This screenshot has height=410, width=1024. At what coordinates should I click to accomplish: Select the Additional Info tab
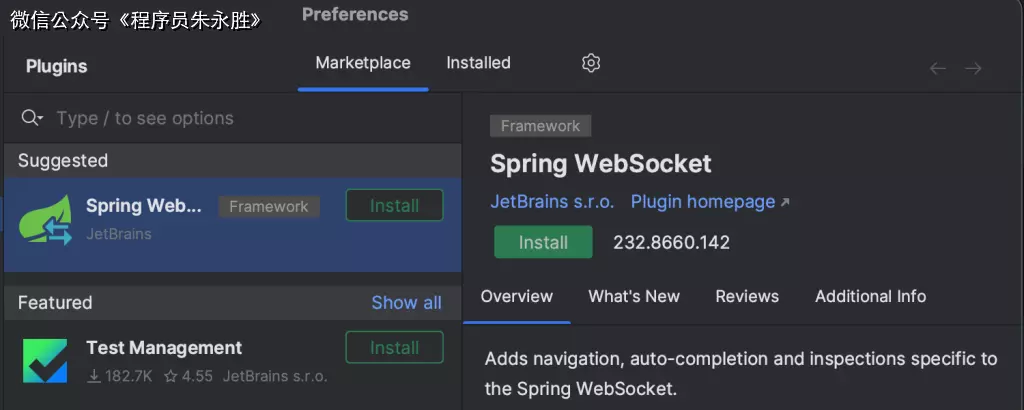click(x=870, y=296)
